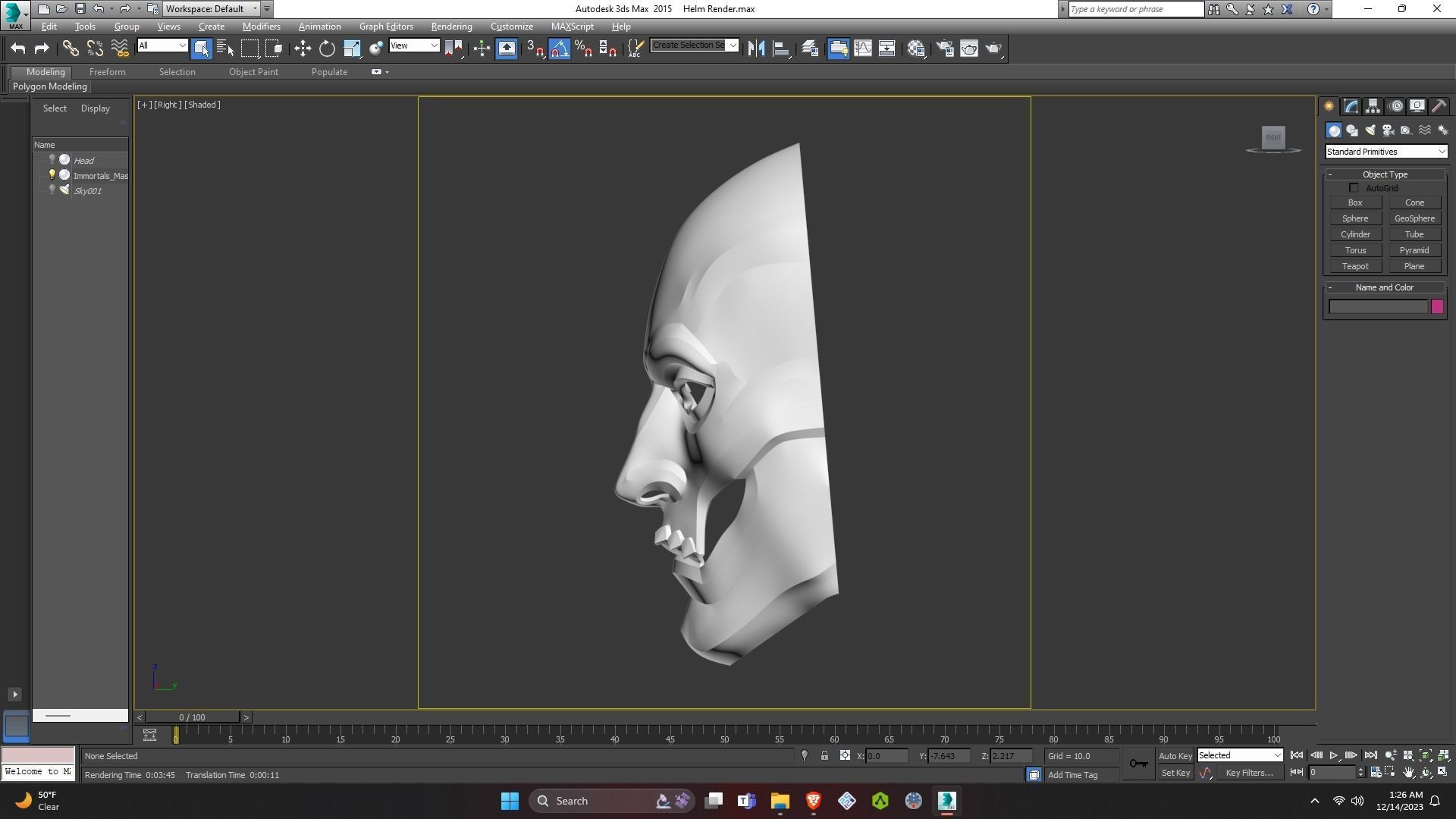Image resolution: width=1456 pixels, height=819 pixels.
Task: Click Bind to Space Warp tool
Action: 119,49
